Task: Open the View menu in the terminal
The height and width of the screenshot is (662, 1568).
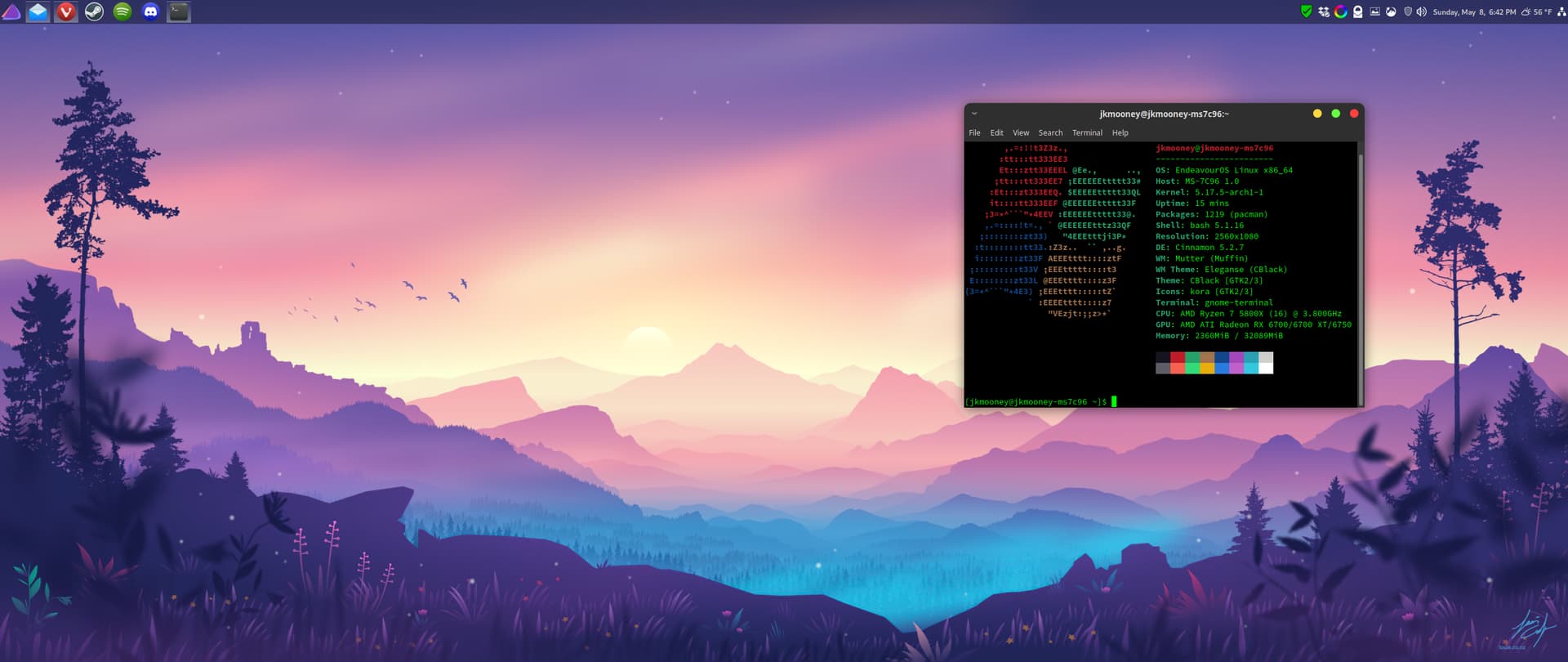Action: coord(1021,132)
